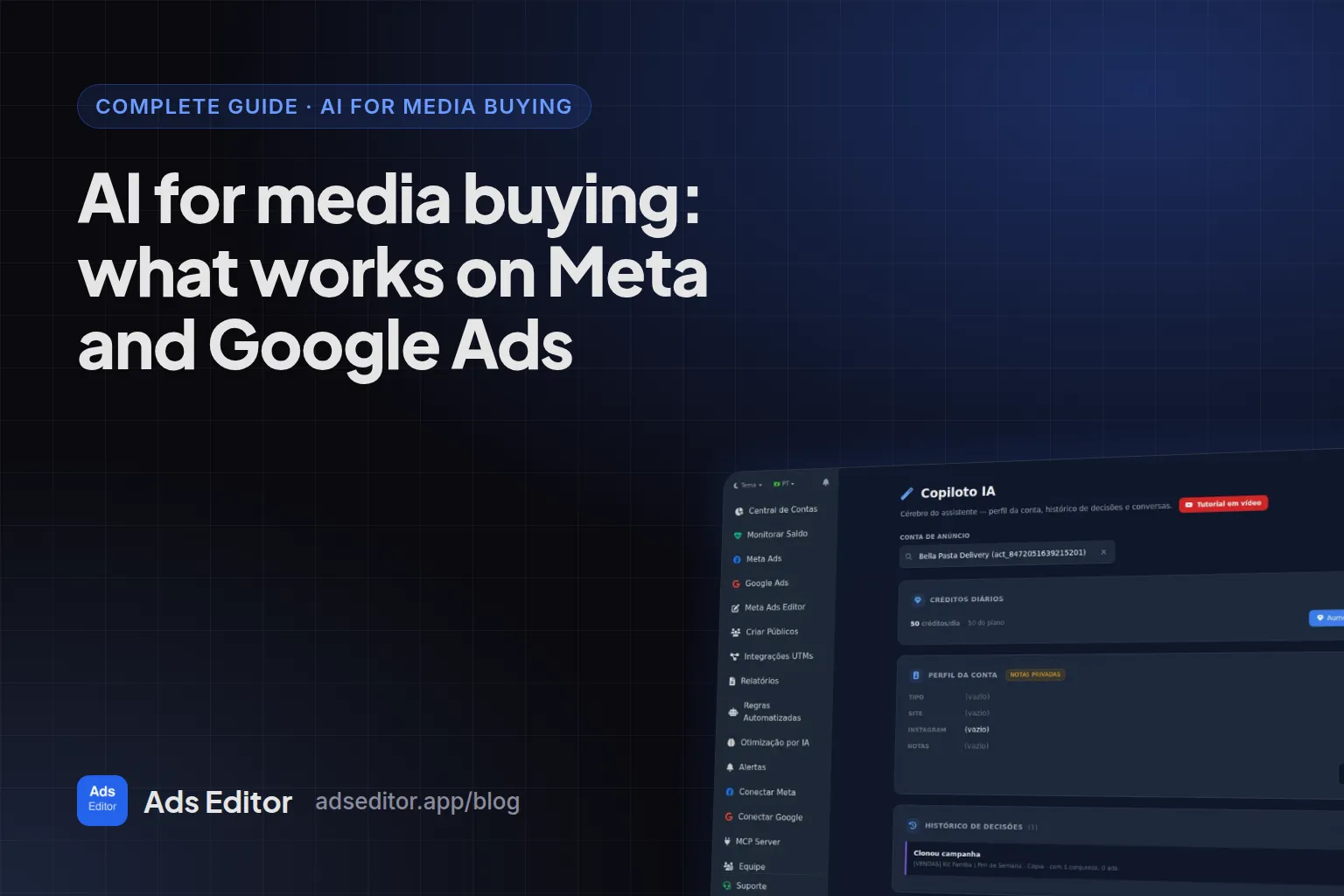Click the Instagram (vazio) value

(976, 729)
